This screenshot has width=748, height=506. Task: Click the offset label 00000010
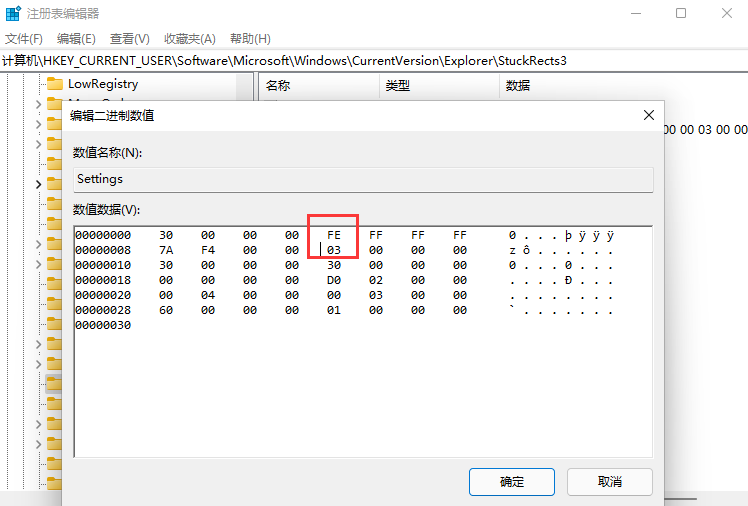tap(103, 265)
